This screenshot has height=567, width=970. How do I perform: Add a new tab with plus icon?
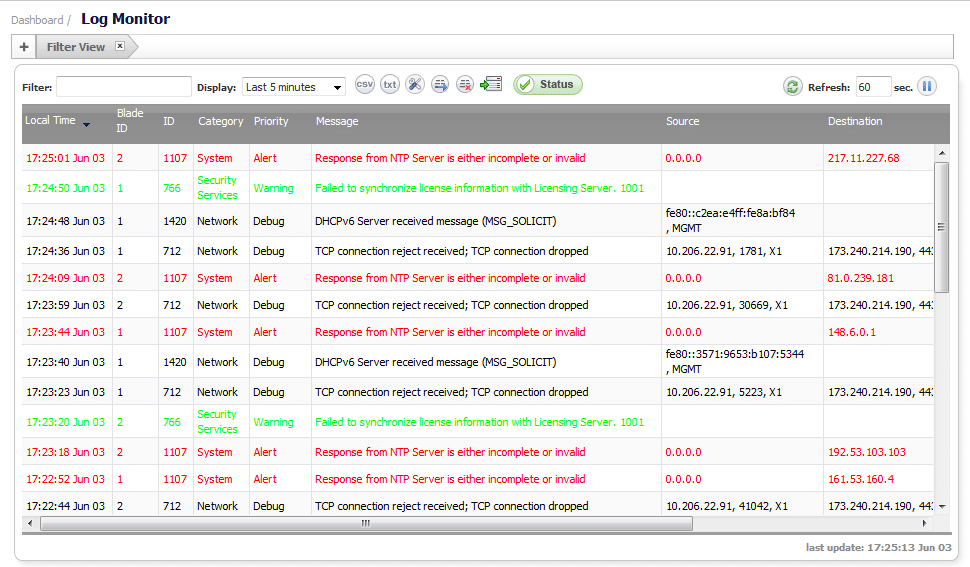[x=24, y=47]
